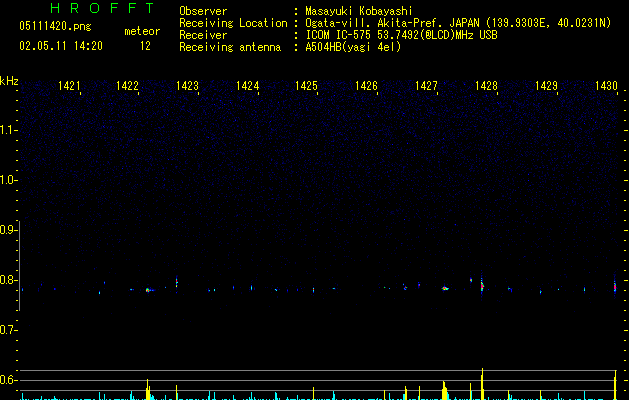Screen dimensions: 629x400
Task: Click the 0.7 kHz frequency label
Action: point(8,330)
